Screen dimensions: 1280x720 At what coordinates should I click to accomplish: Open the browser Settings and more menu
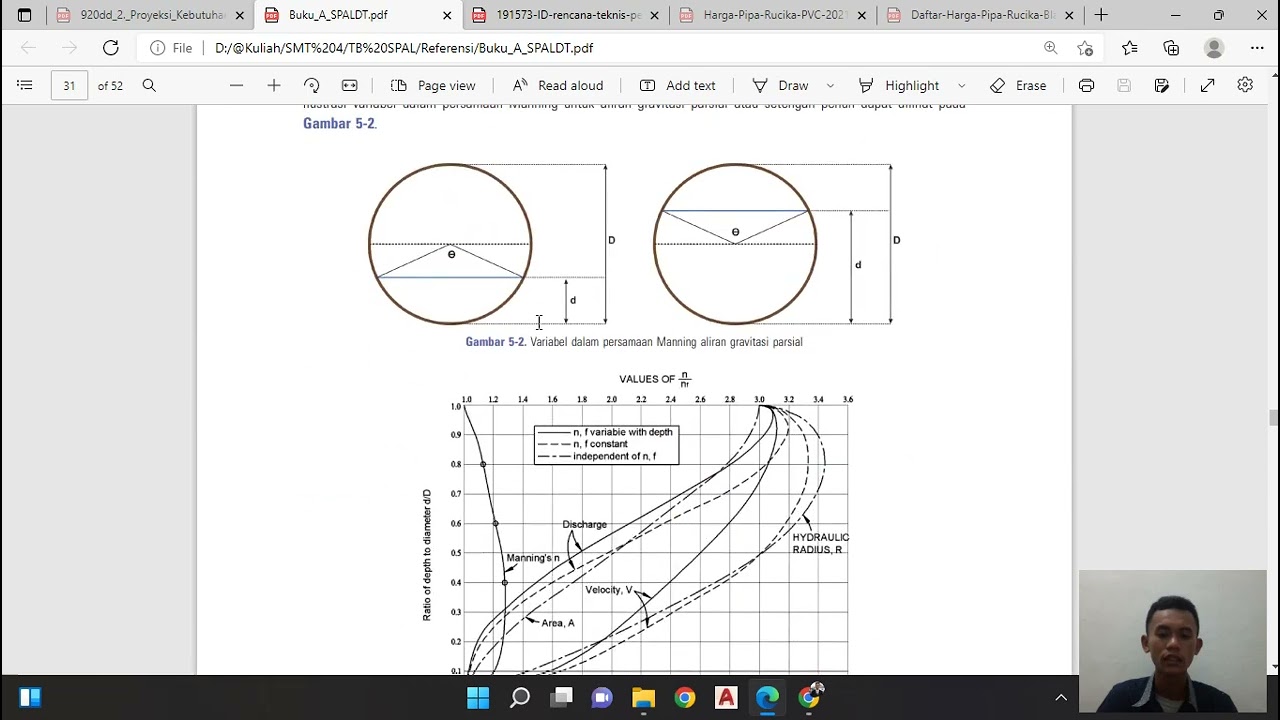[1257, 48]
